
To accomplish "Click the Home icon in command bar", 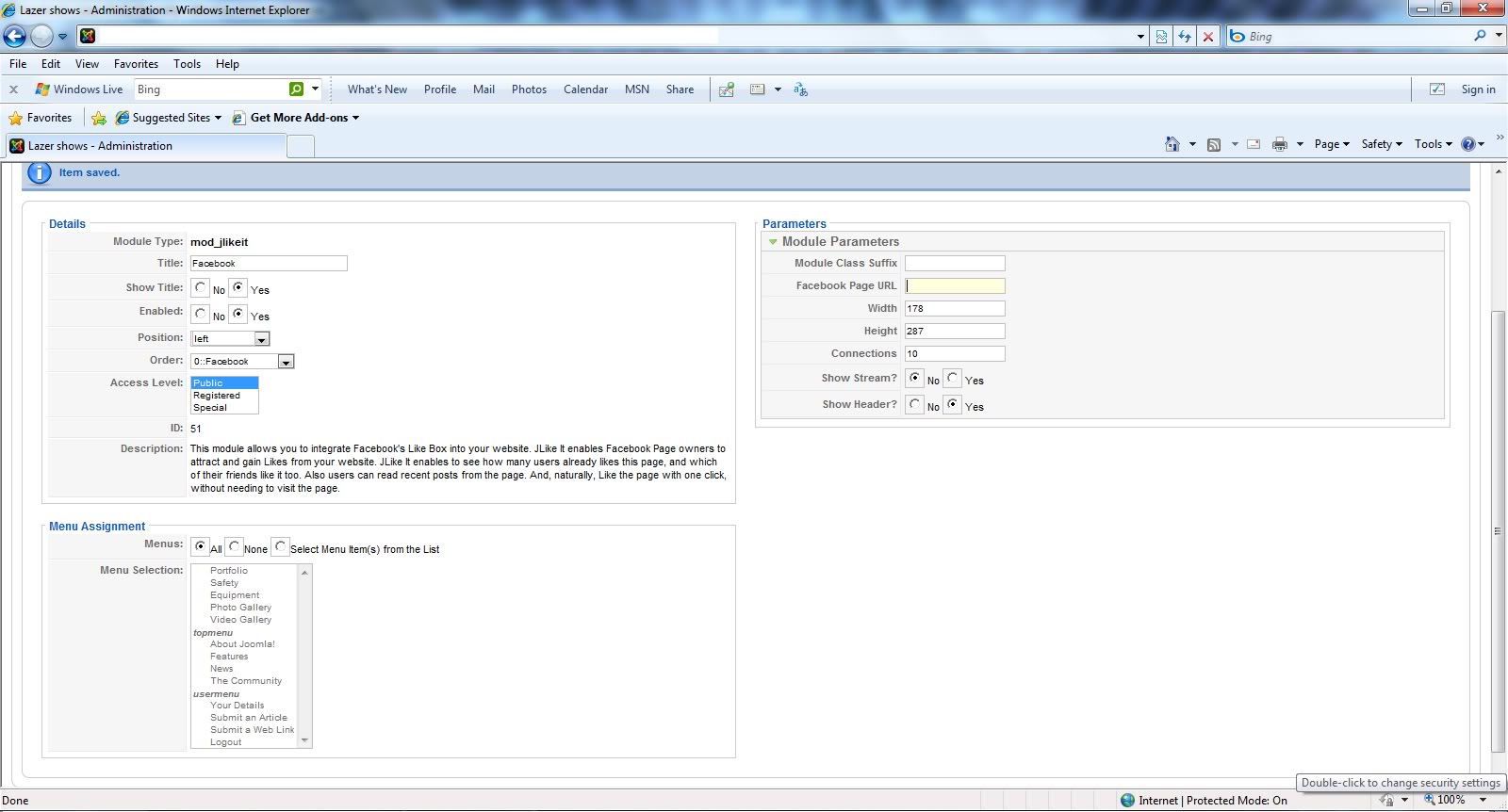I will (x=1172, y=144).
